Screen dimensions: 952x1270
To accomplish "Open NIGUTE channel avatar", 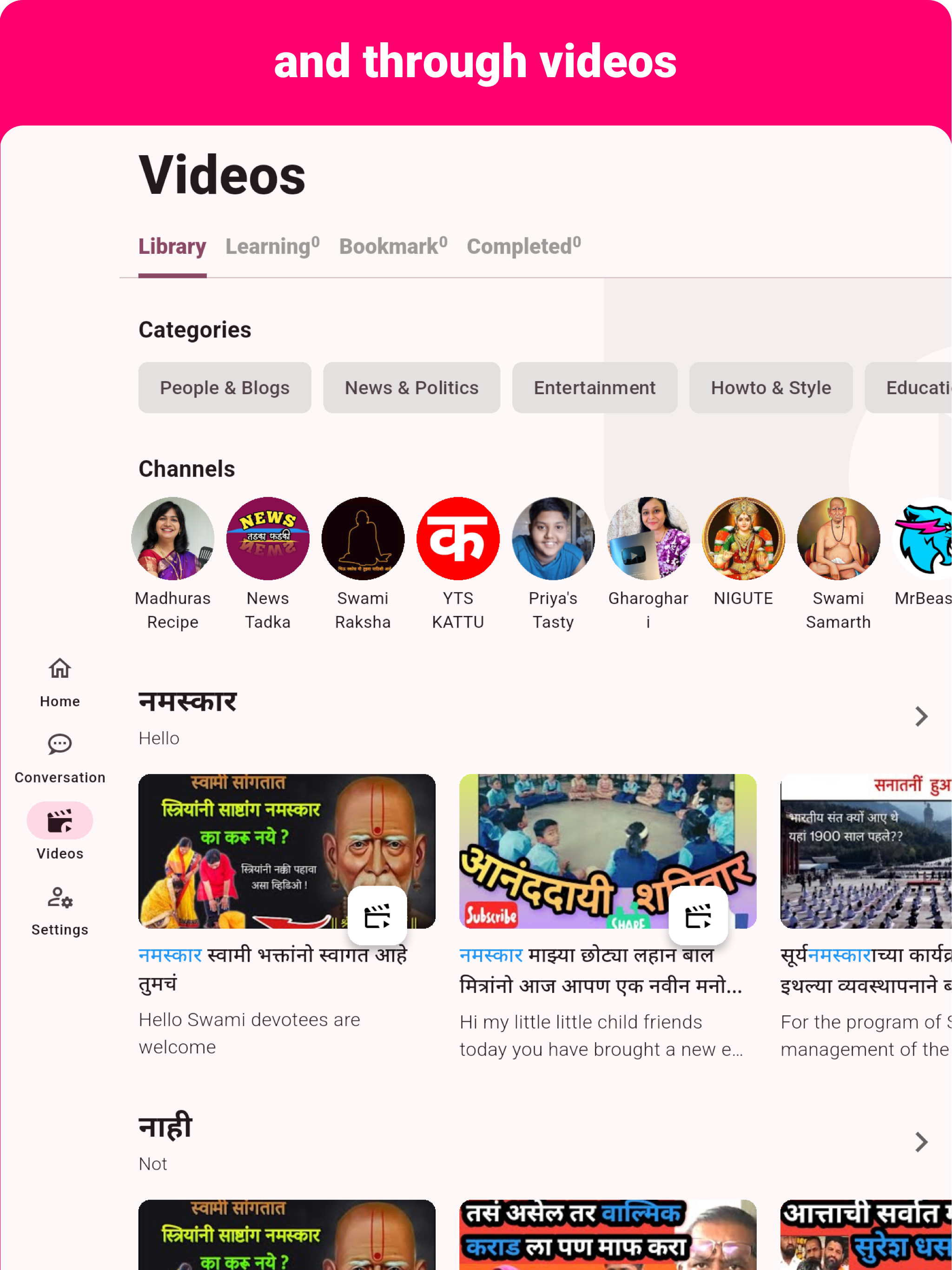I will coord(744,539).
